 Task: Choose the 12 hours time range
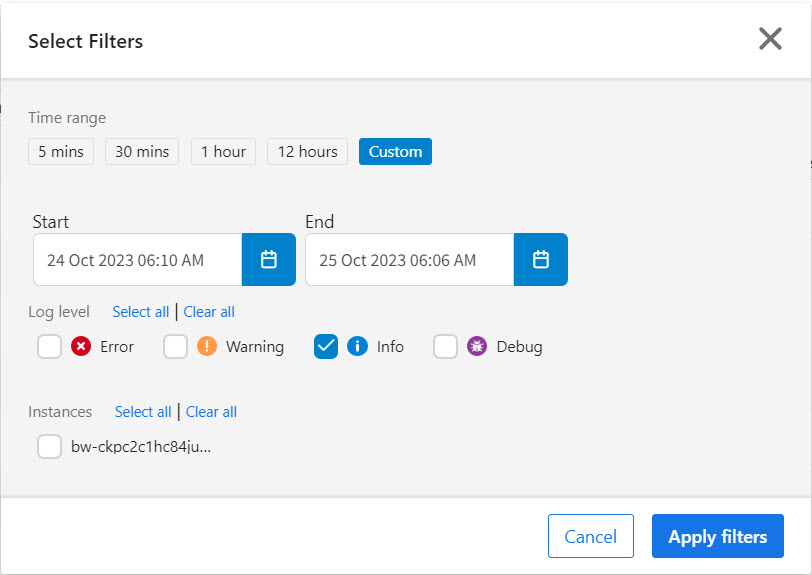point(307,152)
